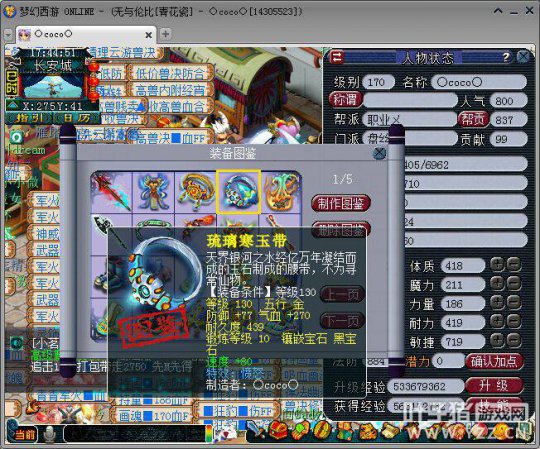This screenshot has width=540, height=449.
Task: Click the 确认加点 button
Action: coord(494,362)
